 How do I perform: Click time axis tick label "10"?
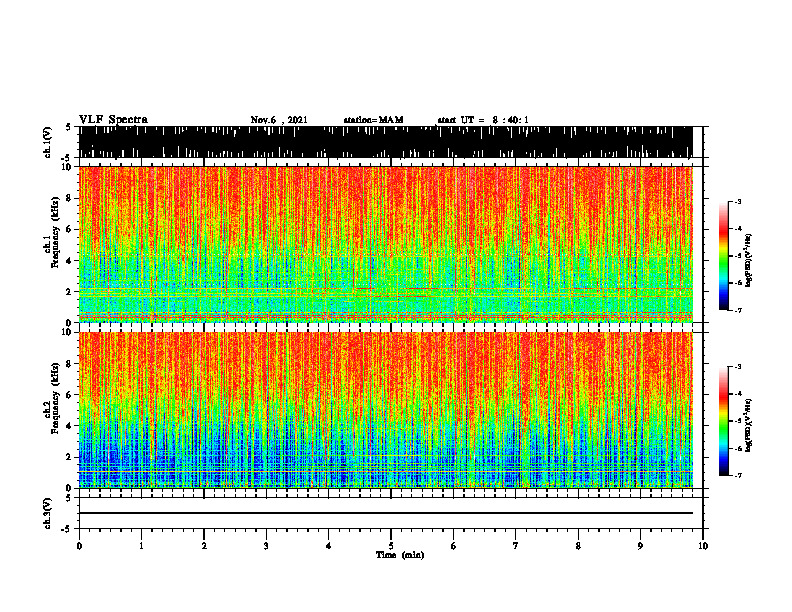(x=703, y=546)
